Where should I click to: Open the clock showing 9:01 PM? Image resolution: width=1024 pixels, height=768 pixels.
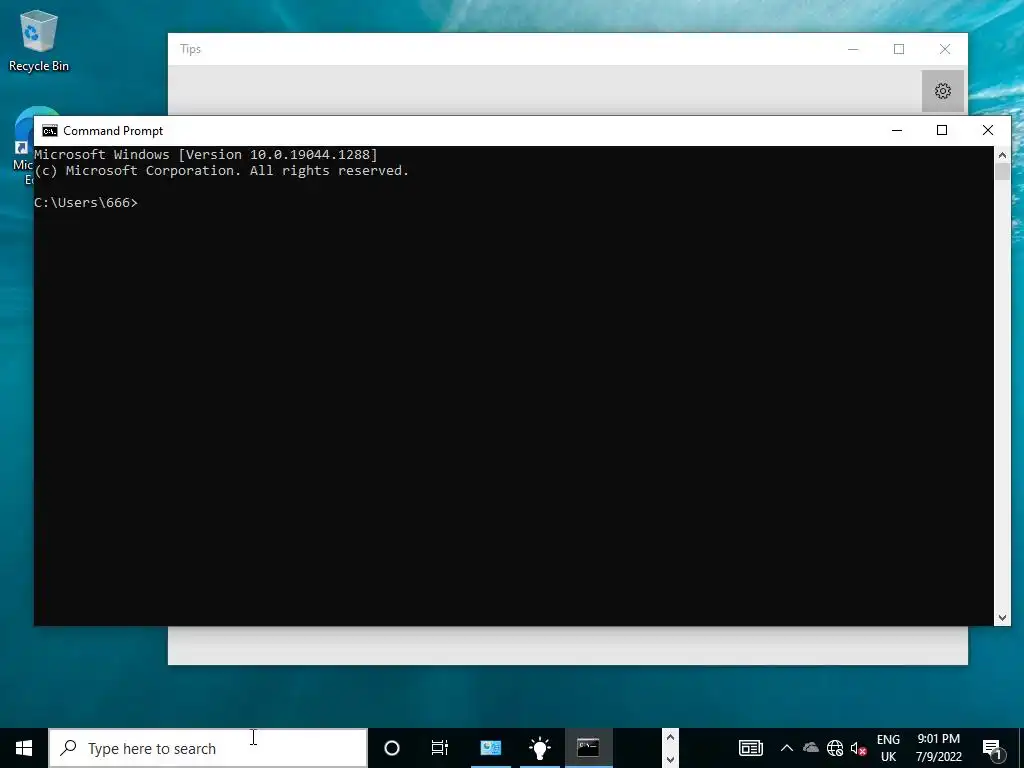tap(938, 748)
